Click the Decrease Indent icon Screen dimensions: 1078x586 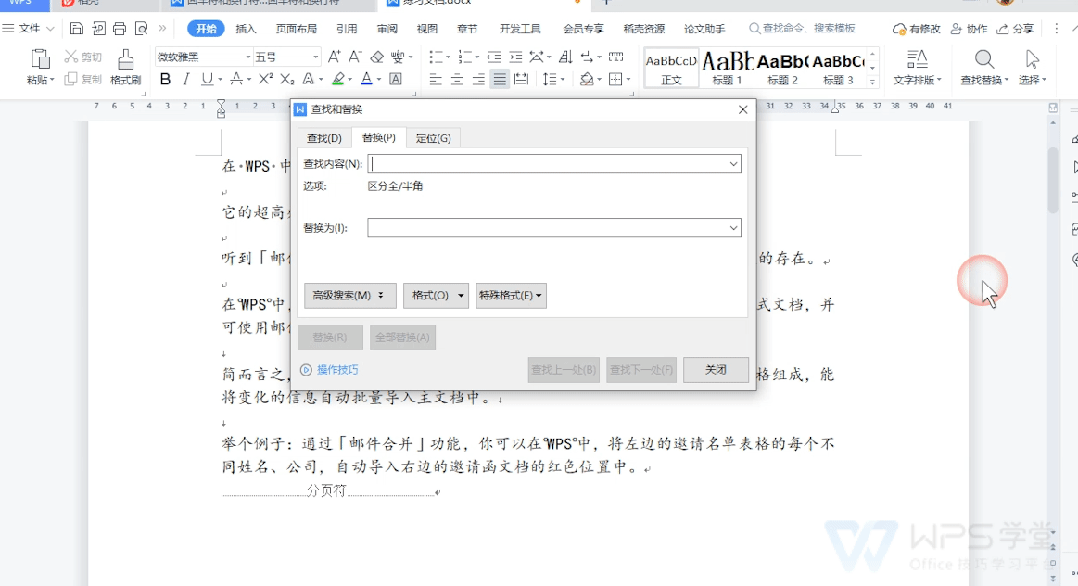(494, 56)
